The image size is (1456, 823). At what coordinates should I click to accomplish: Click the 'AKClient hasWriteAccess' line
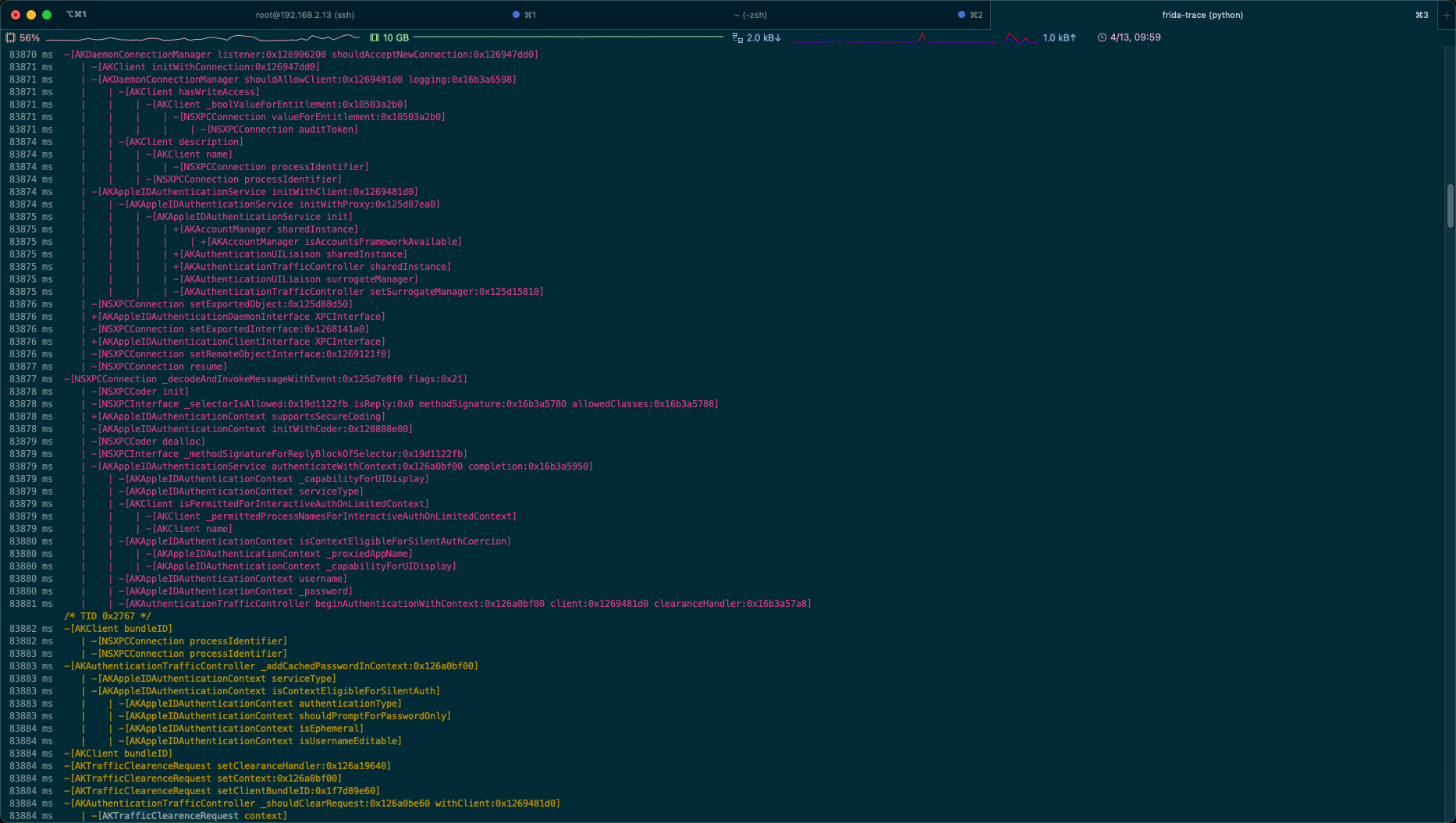[189, 92]
